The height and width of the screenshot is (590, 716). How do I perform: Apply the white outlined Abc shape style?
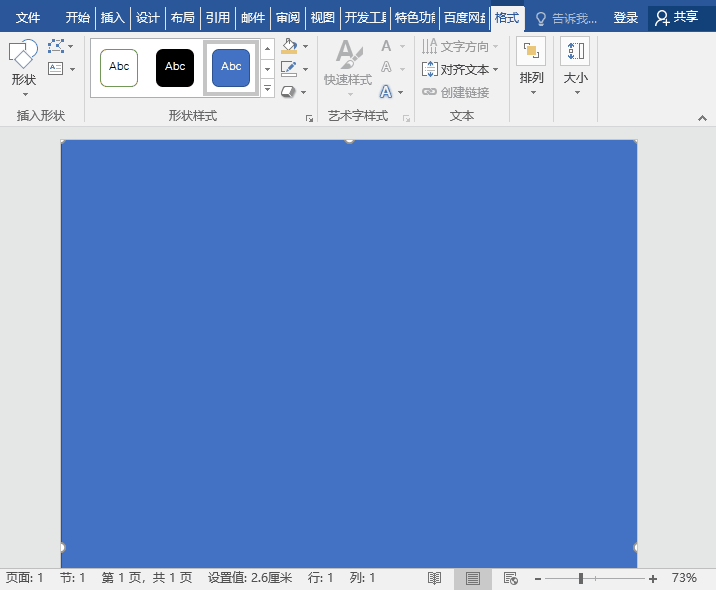pos(119,68)
